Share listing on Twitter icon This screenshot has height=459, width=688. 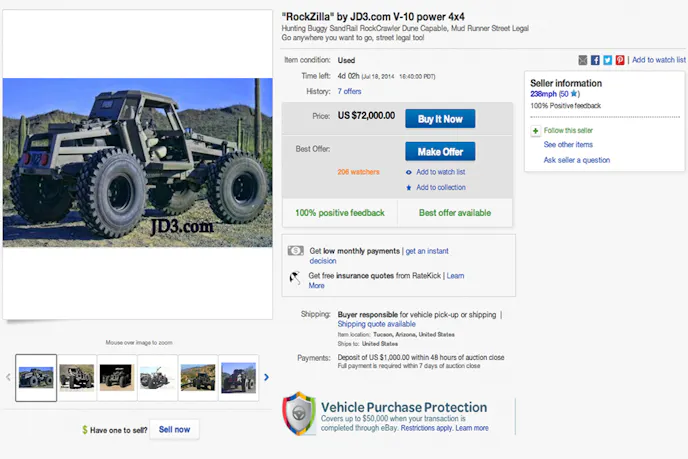point(607,60)
